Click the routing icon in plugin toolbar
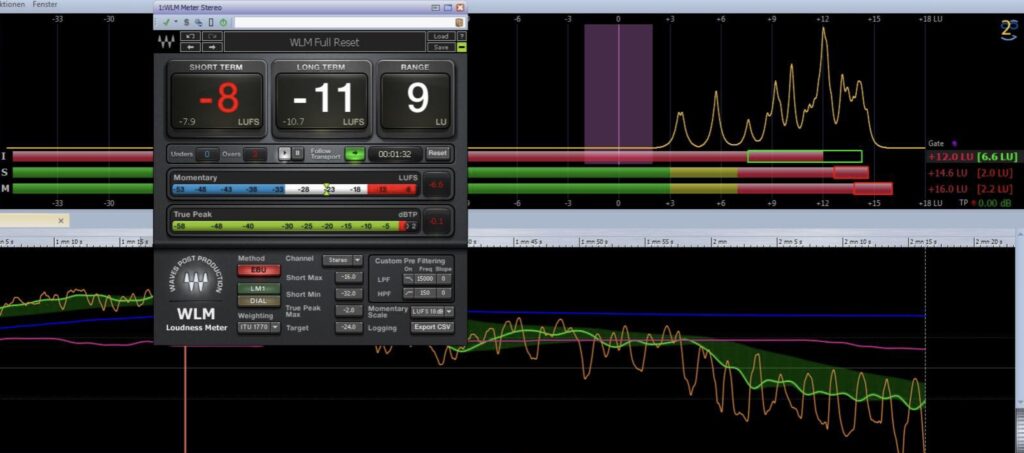1024x453 pixels. click(x=198, y=22)
